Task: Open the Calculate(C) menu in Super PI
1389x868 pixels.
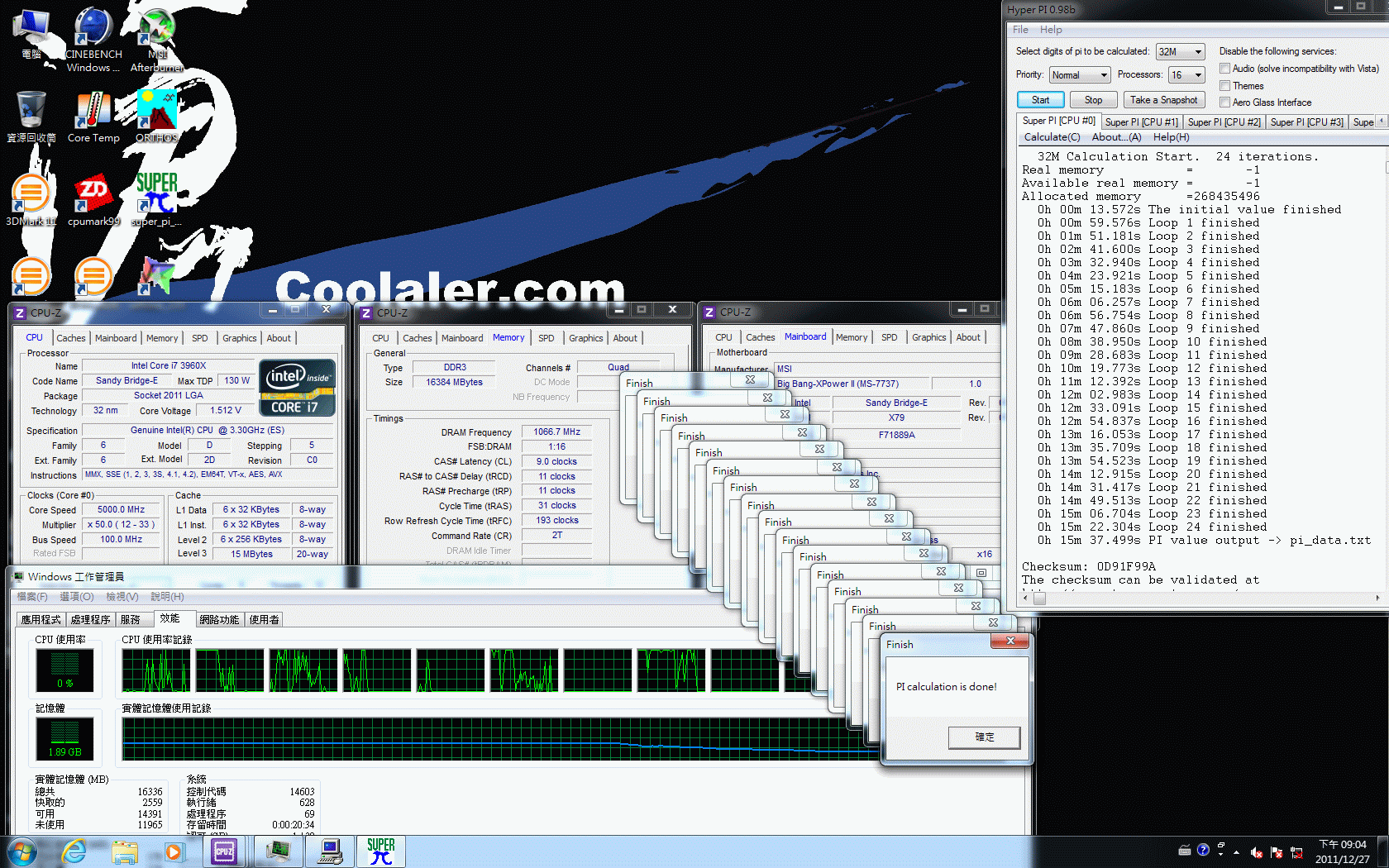Action: click(1052, 137)
